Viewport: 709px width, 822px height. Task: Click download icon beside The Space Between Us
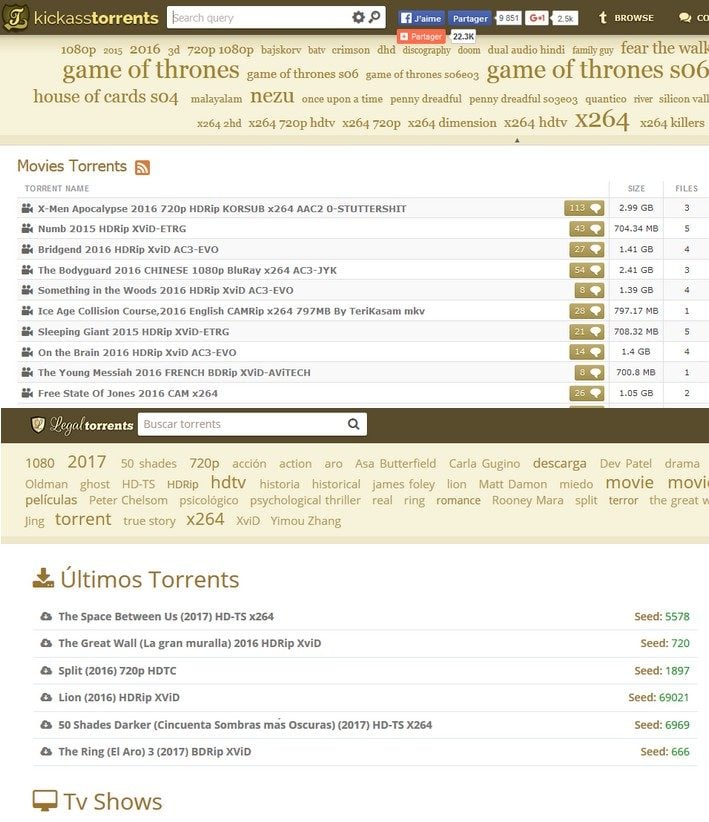[x=46, y=616]
